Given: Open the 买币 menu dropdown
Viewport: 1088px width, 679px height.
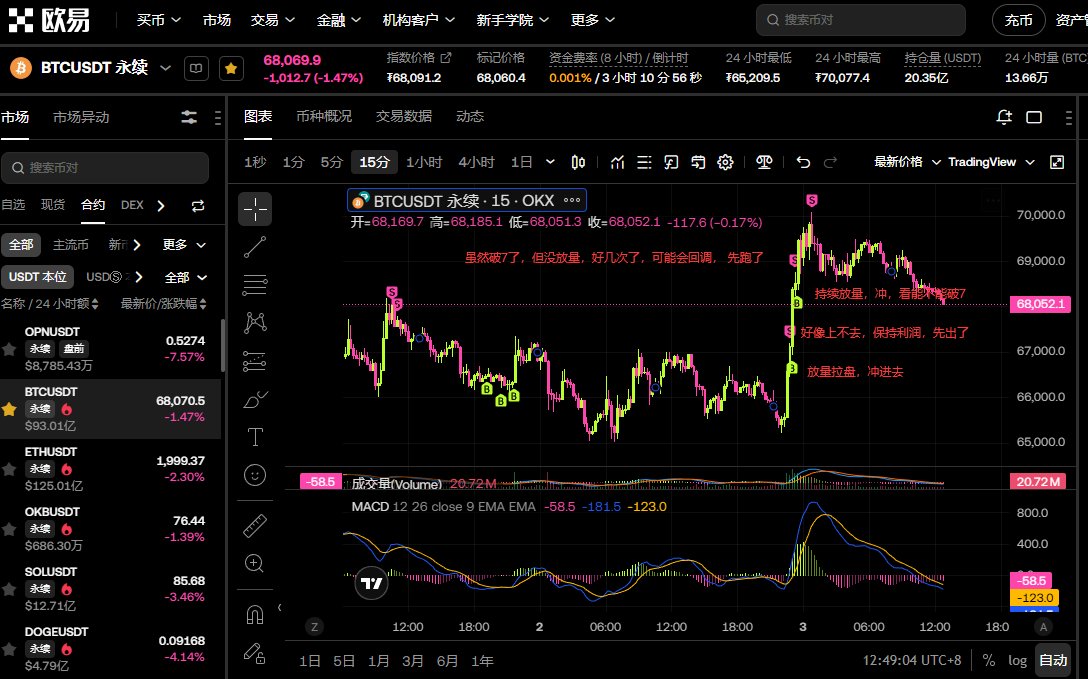Looking at the screenshot, I should coord(159,20).
